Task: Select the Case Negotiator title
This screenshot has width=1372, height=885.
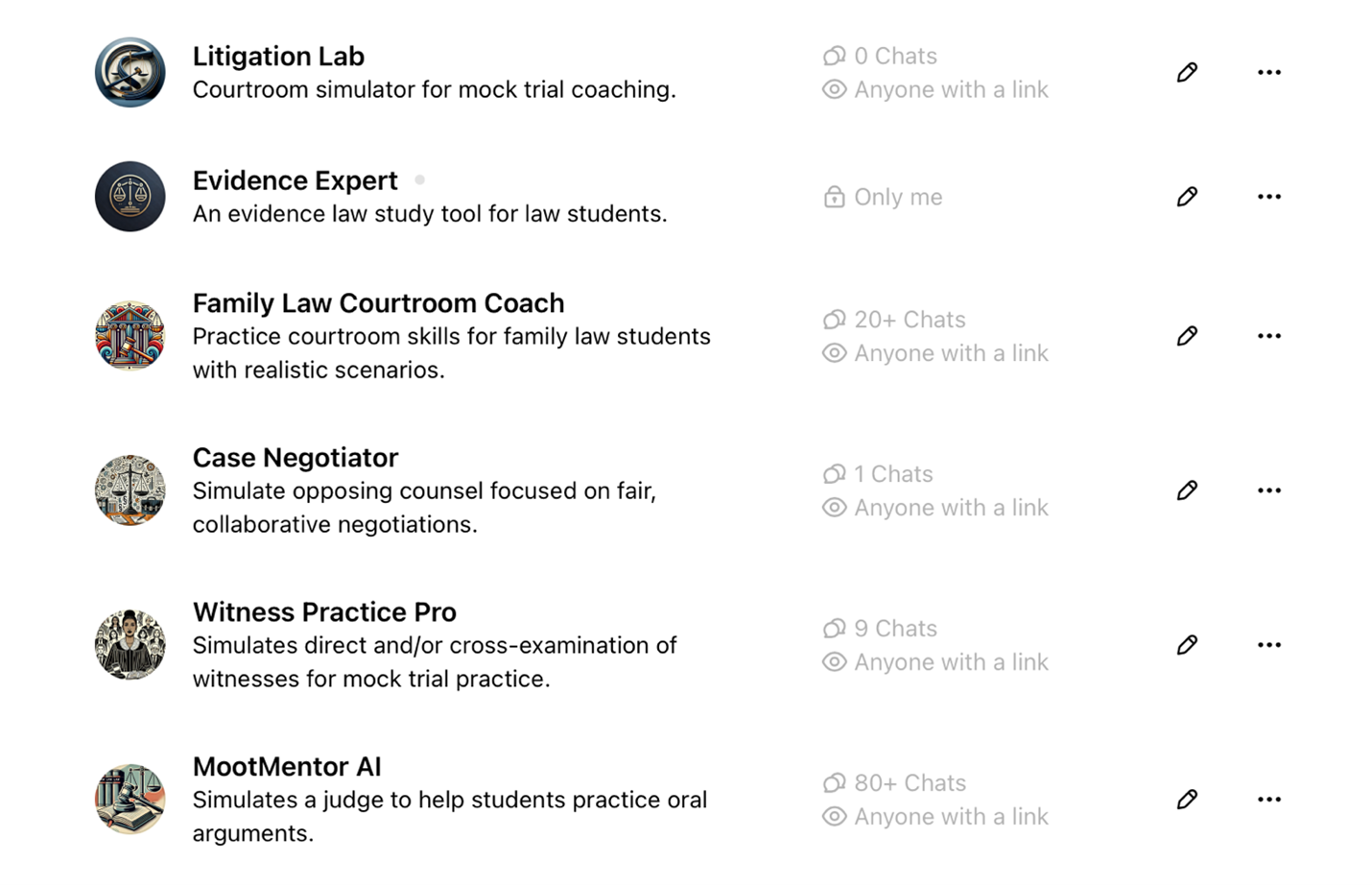Action: tap(296, 458)
